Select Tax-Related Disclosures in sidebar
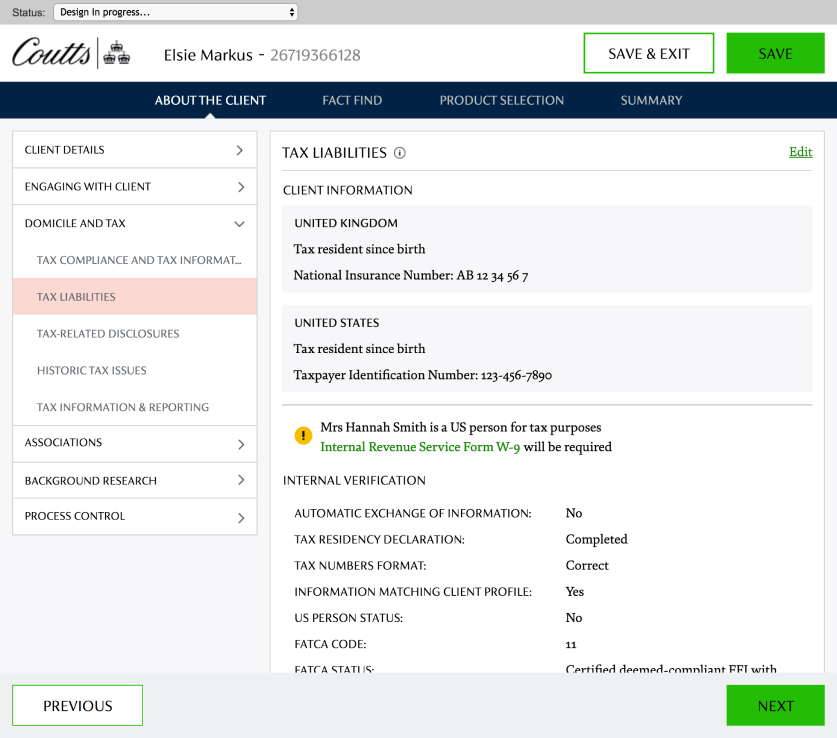 point(108,334)
